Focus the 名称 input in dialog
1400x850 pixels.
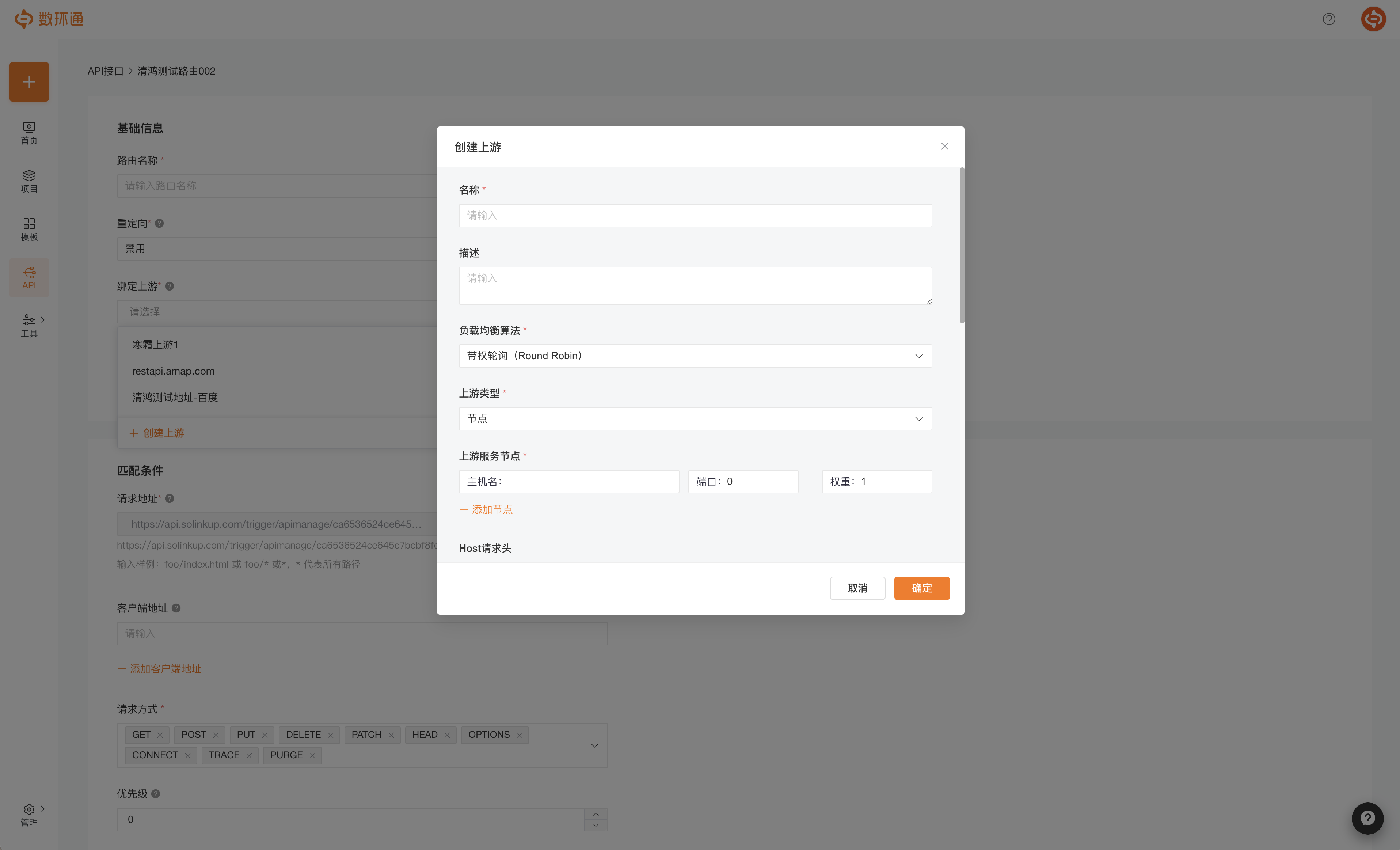point(695,215)
